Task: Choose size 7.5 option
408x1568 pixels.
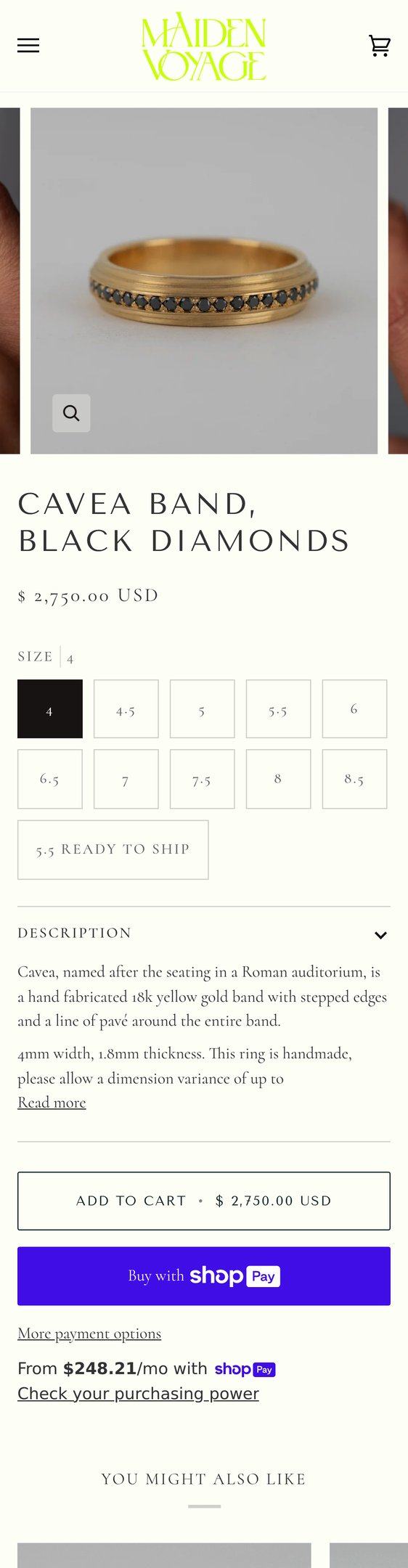Action: coord(203,779)
